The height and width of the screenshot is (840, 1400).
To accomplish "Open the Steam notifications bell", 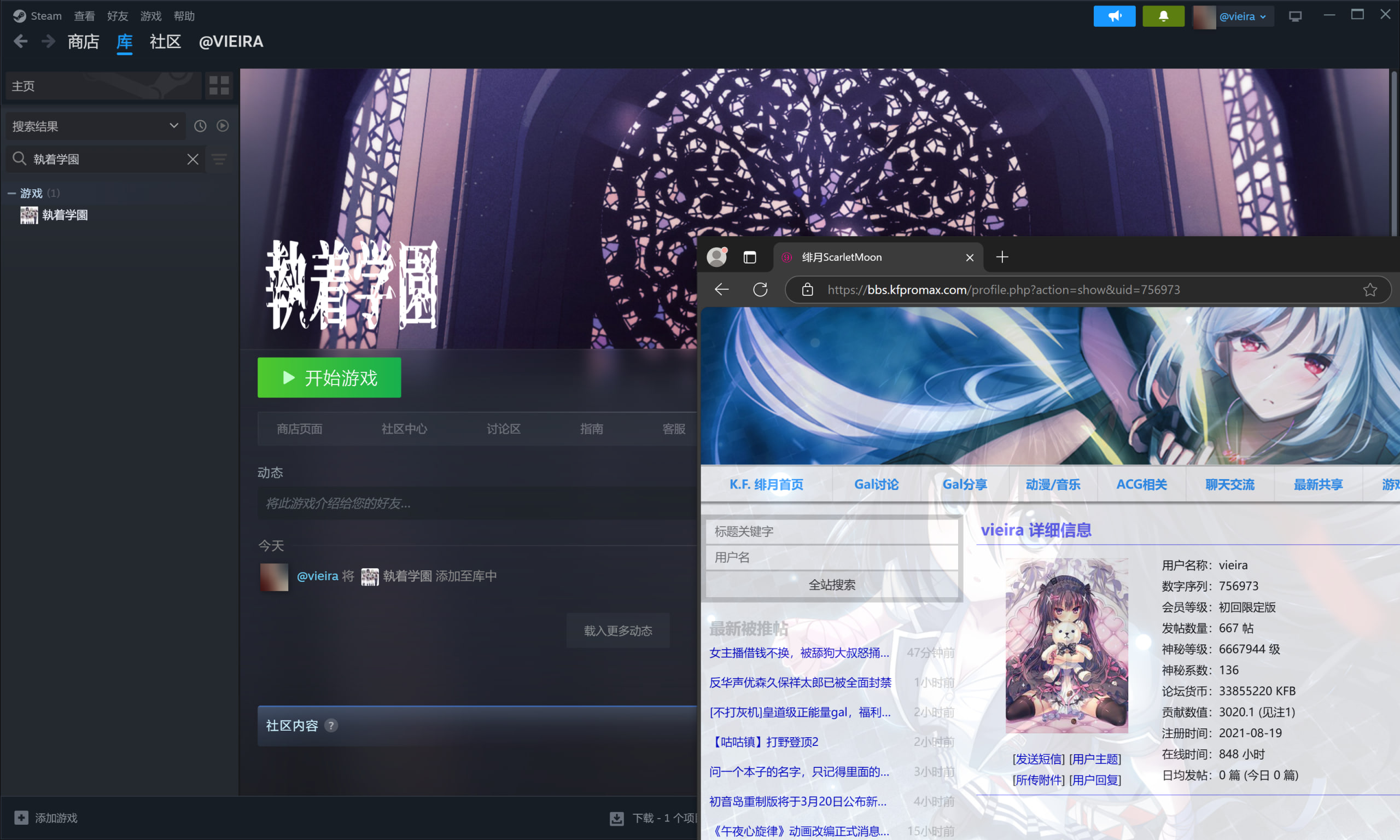I will (1163, 16).
